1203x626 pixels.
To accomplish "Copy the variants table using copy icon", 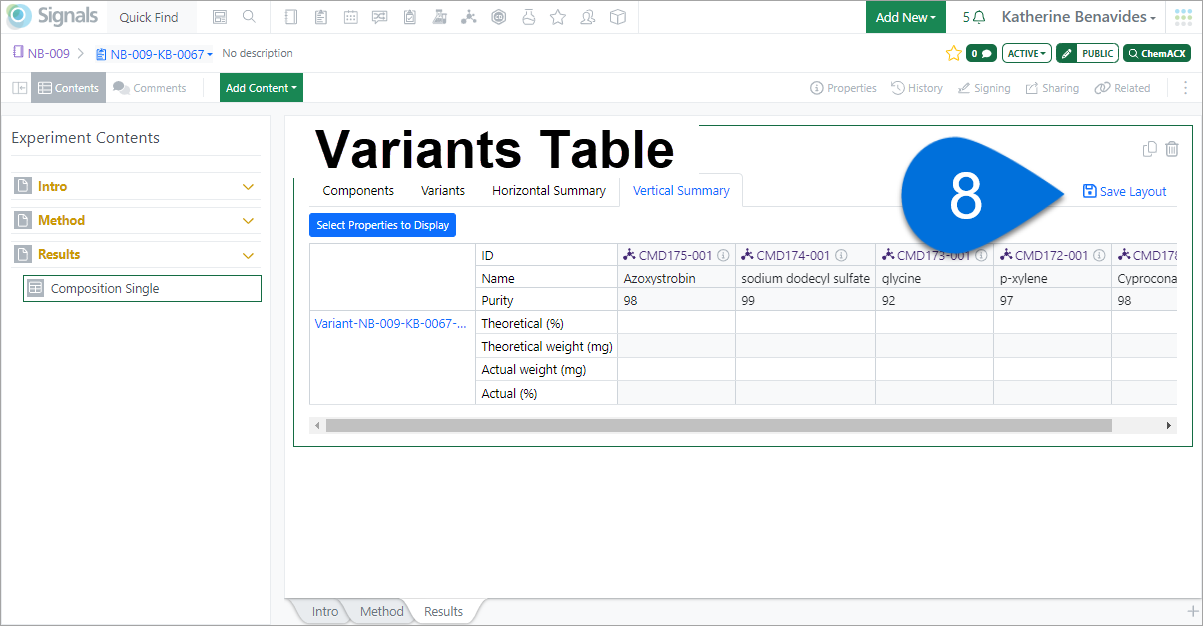I will (1150, 149).
